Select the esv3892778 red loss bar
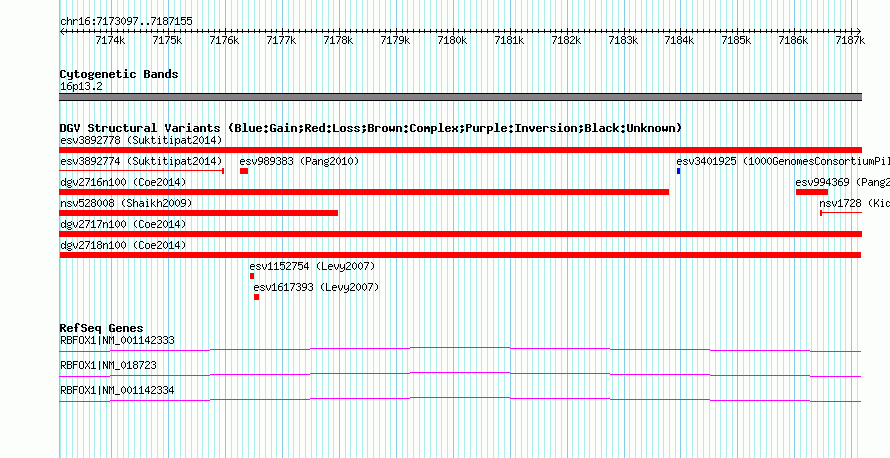This screenshot has width=890, height=458. coord(461,150)
